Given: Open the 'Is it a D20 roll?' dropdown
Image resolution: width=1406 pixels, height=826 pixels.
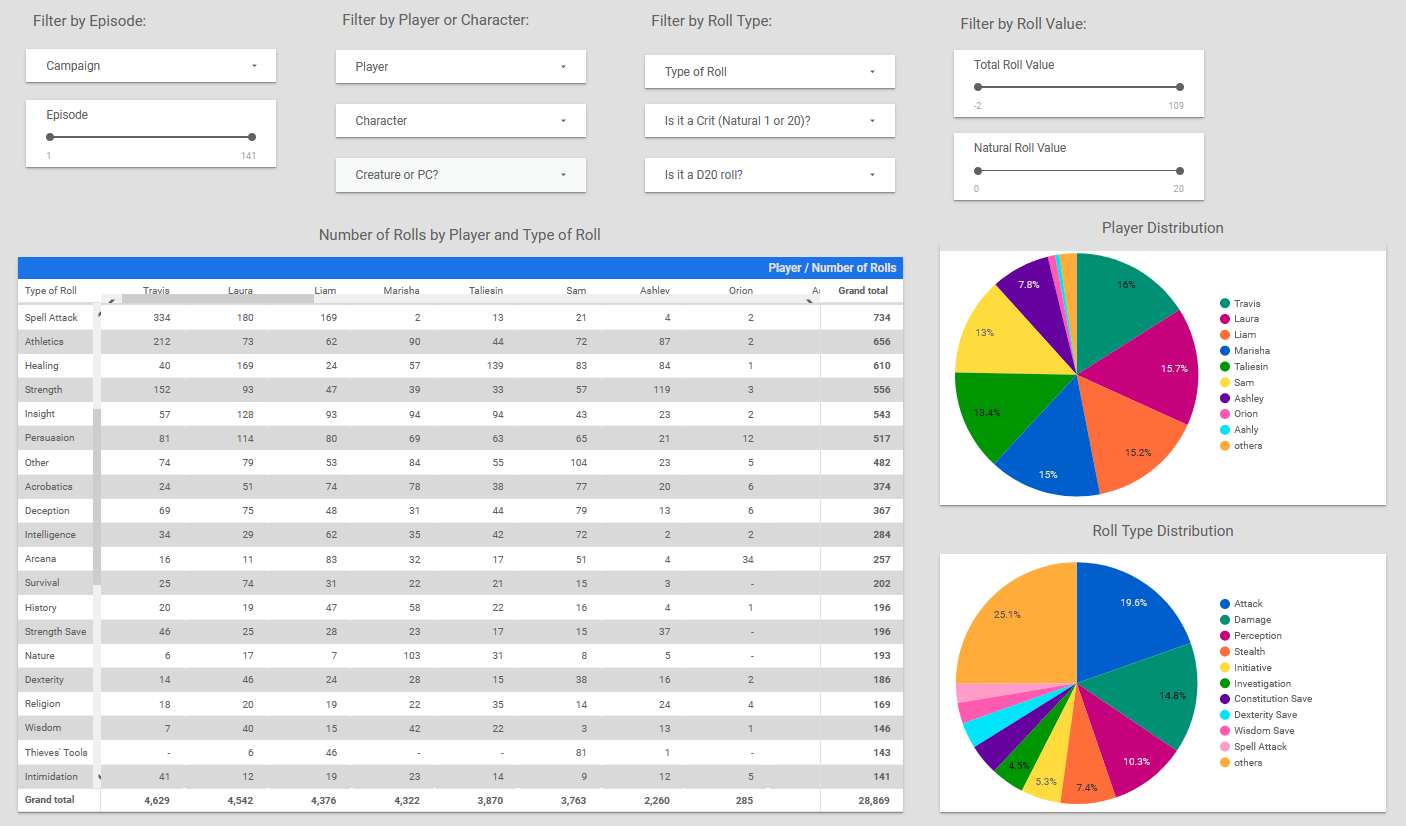Looking at the screenshot, I should (769, 174).
